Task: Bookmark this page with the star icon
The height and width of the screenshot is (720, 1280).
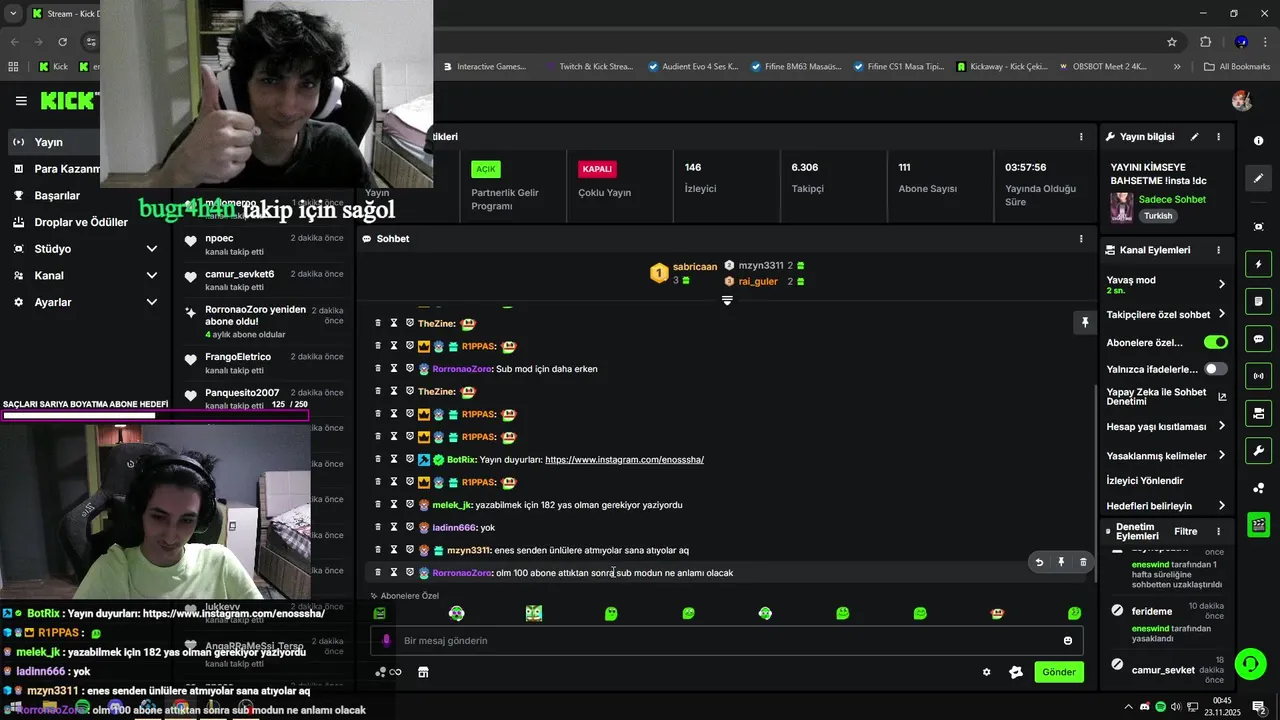Action: 1172,42
